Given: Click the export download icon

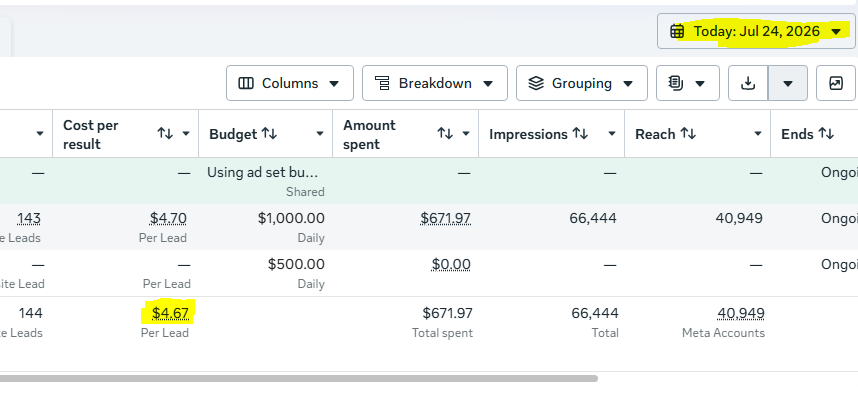Looking at the screenshot, I should 748,83.
